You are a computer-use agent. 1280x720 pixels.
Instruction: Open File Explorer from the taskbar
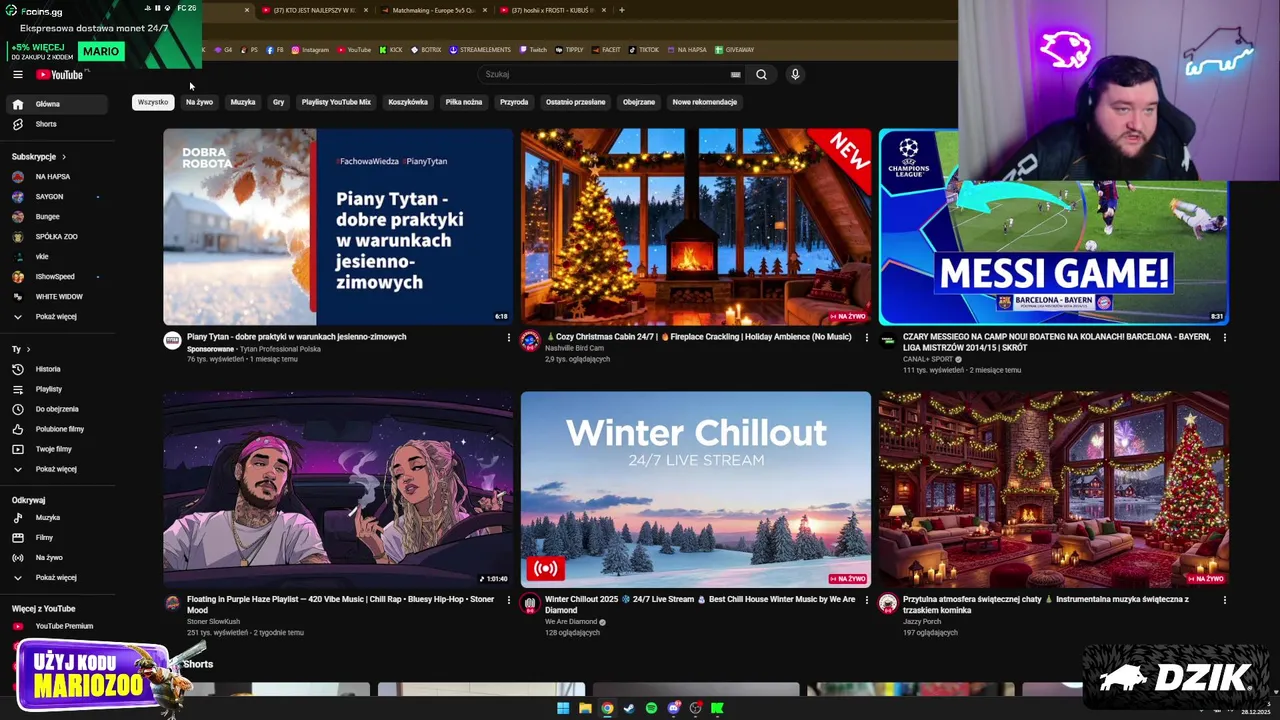pos(585,708)
